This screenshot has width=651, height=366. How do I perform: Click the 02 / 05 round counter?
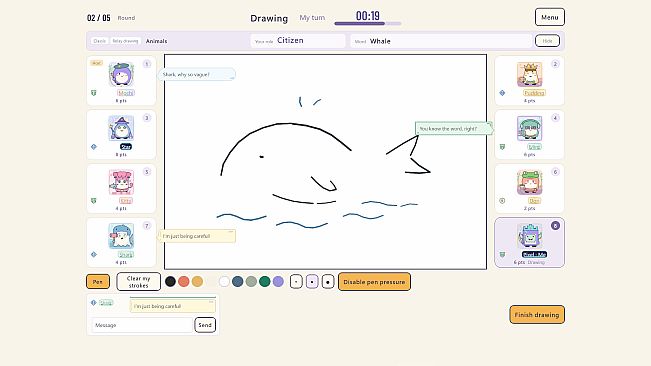99,18
